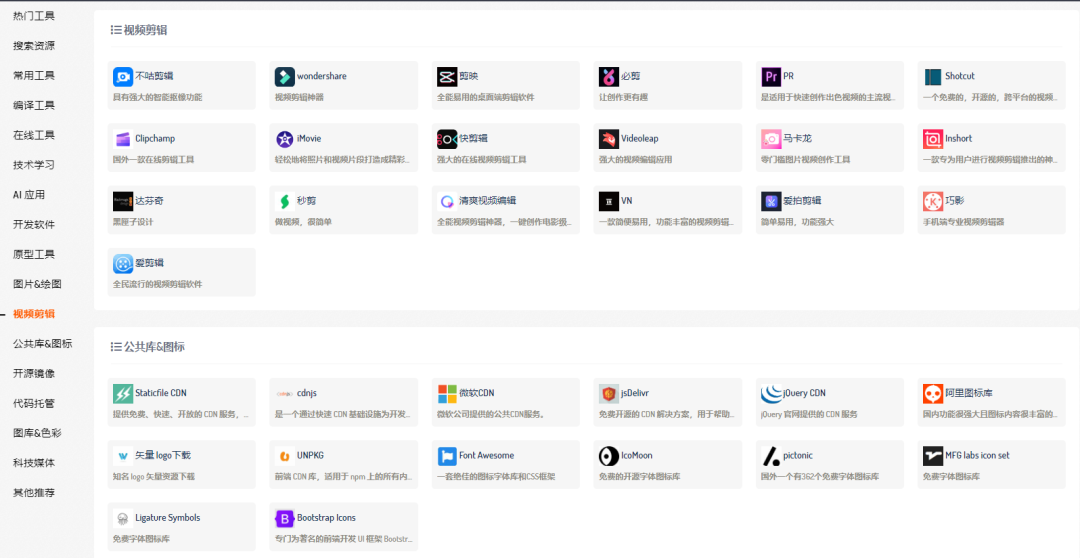Image resolution: width=1080 pixels, height=558 pixels.
Task: Open 开源镜像 sidebar category
Action: [x=34, y=373]
